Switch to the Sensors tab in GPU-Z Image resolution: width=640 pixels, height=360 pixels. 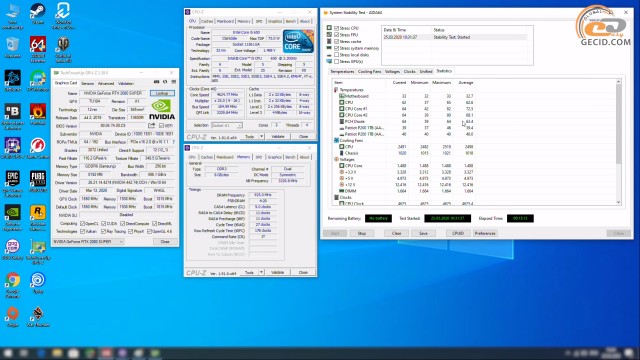(87, 83)
